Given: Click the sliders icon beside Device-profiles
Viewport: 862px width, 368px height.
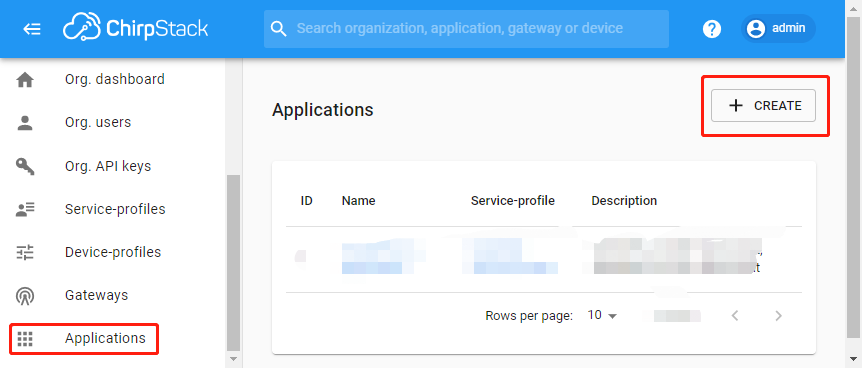Looking at the screenshot, I should [25, 252].
